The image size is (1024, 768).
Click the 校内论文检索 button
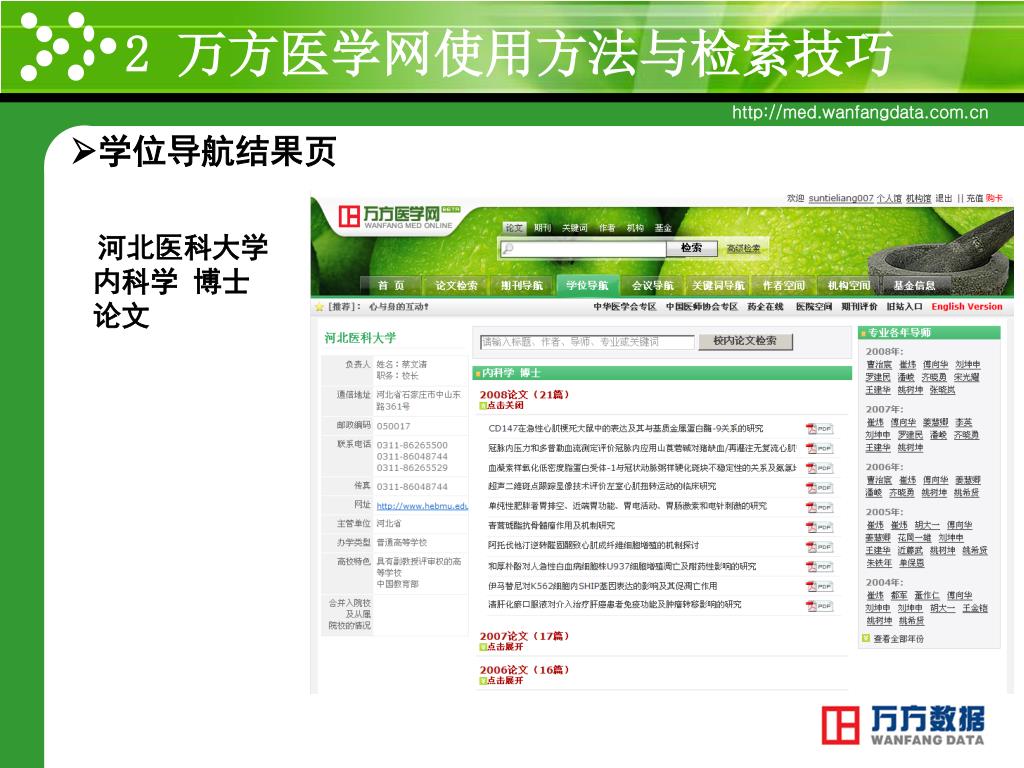point(745,341)
